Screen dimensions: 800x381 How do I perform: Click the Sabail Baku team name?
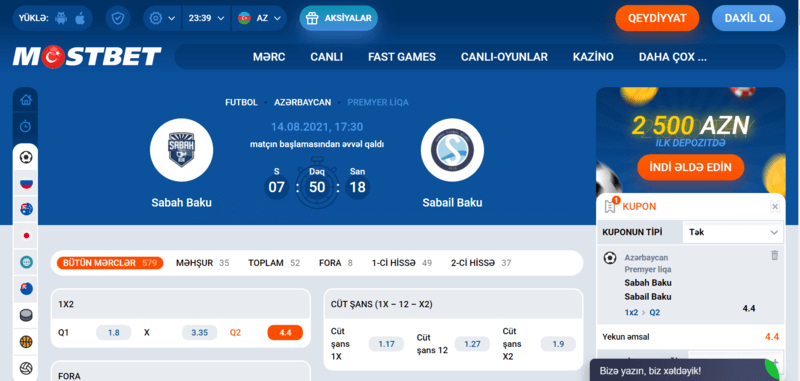(453, 203)
